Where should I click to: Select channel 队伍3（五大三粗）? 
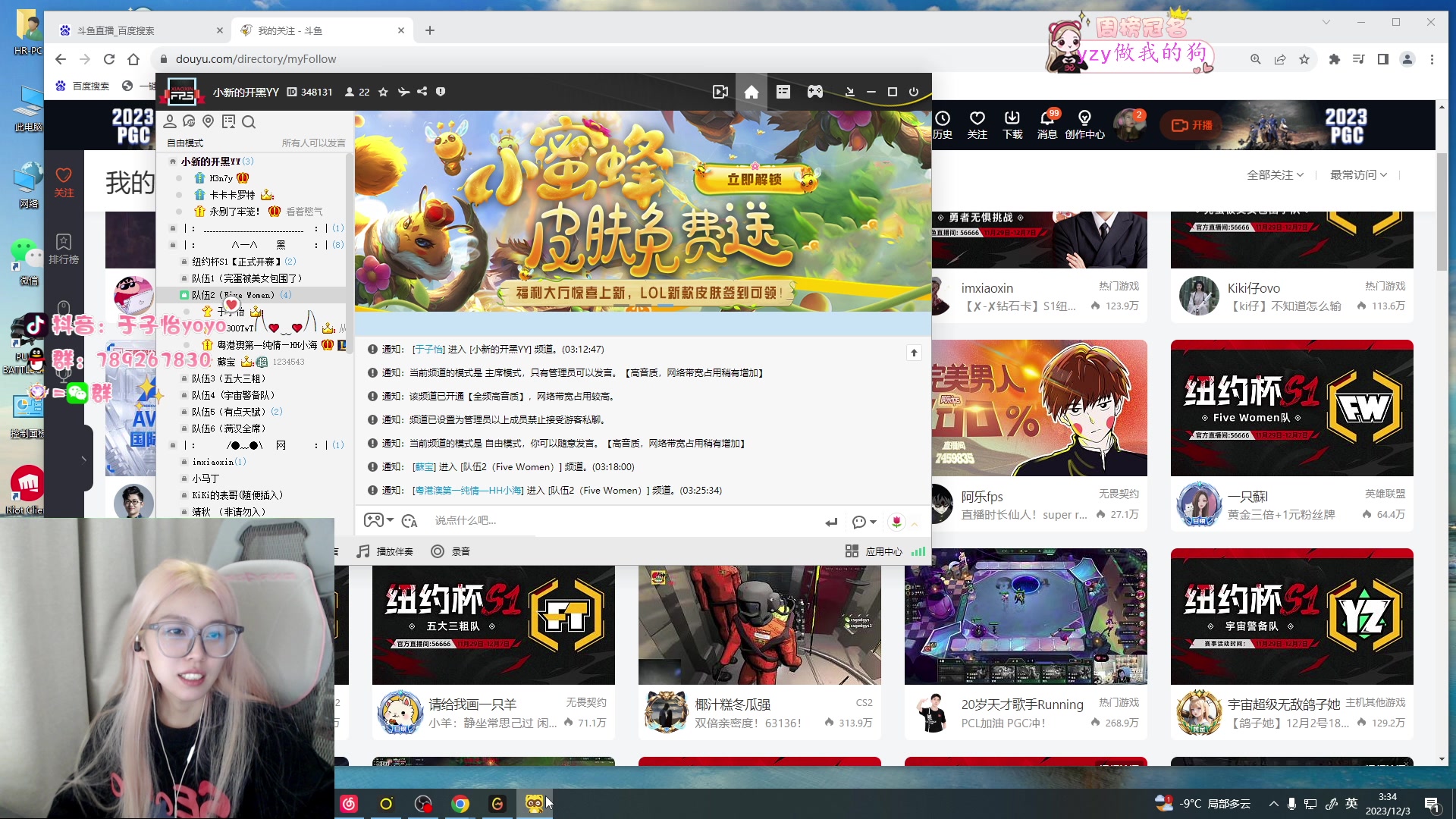point(229,378)
